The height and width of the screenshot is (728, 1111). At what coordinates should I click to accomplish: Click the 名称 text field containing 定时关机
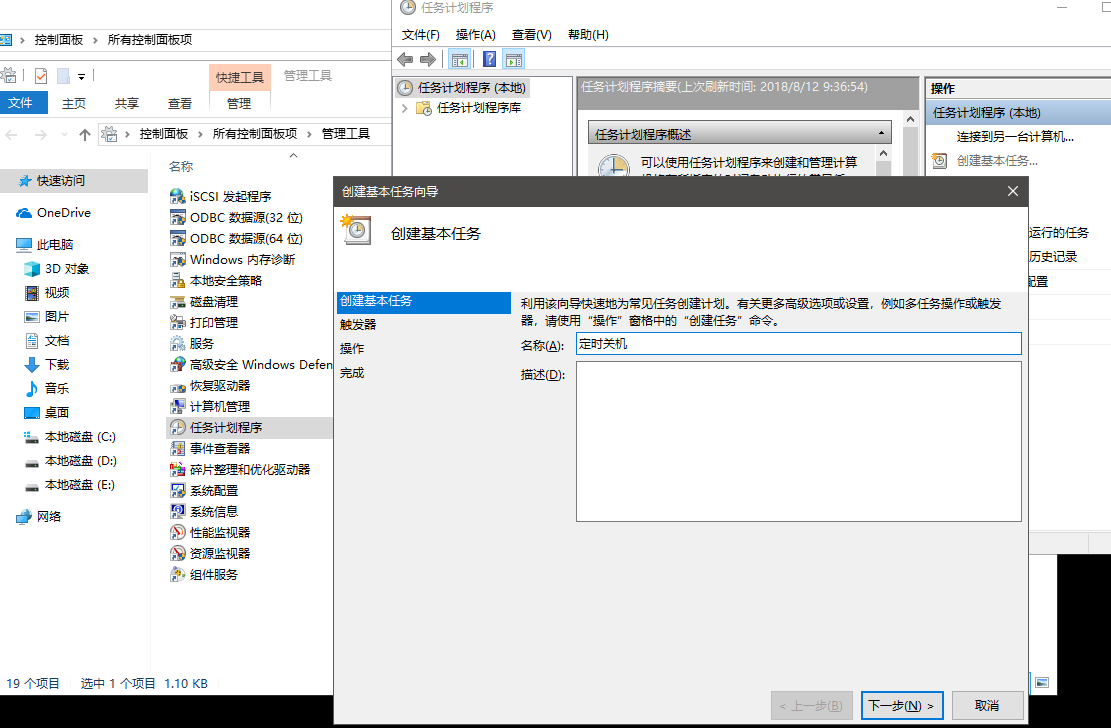click(x=799, y=344)
